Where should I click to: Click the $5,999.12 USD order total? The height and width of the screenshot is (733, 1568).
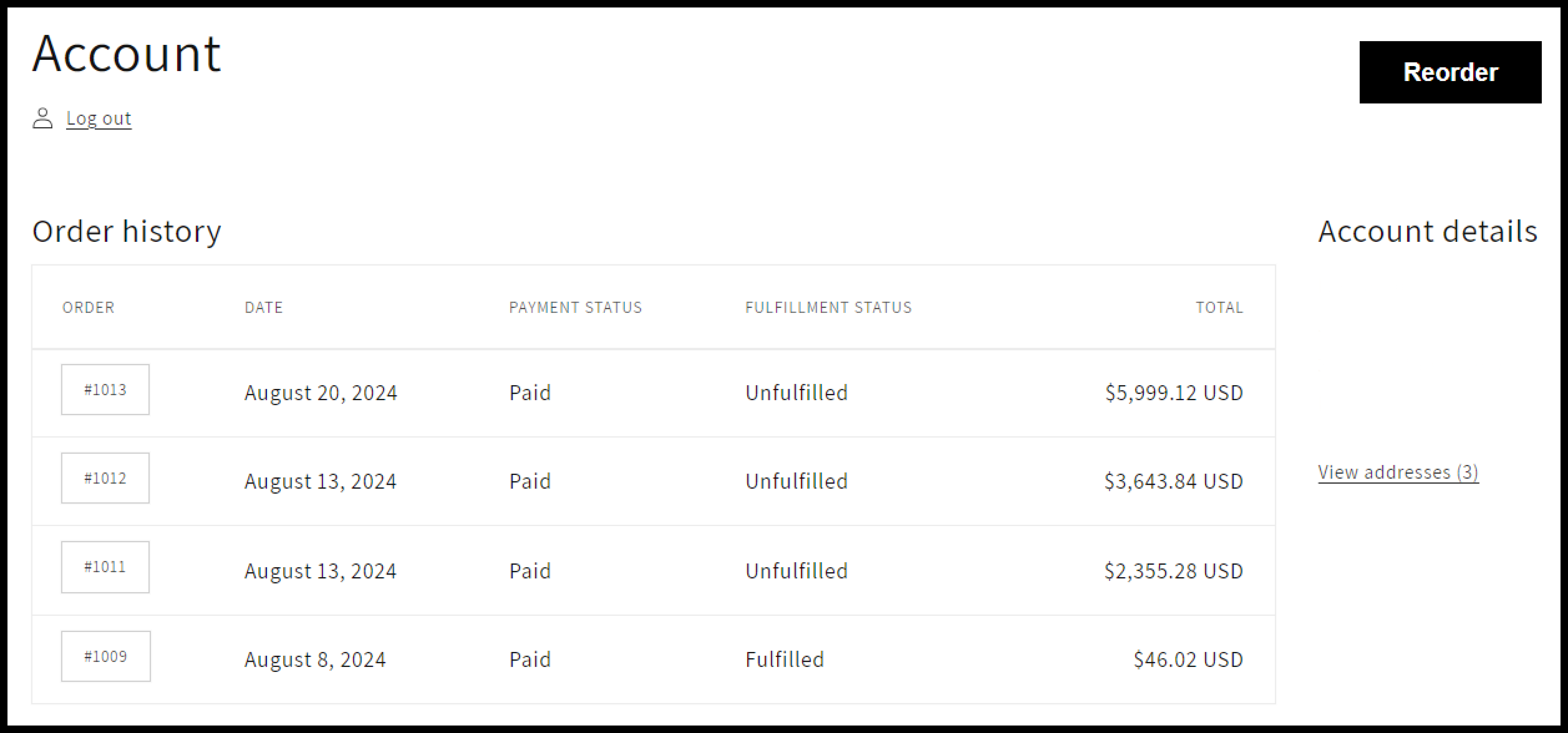1174,393
